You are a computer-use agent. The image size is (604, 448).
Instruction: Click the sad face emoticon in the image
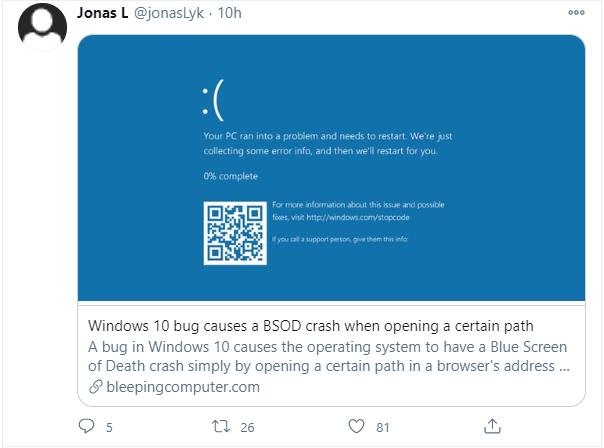tap(213, 100)
